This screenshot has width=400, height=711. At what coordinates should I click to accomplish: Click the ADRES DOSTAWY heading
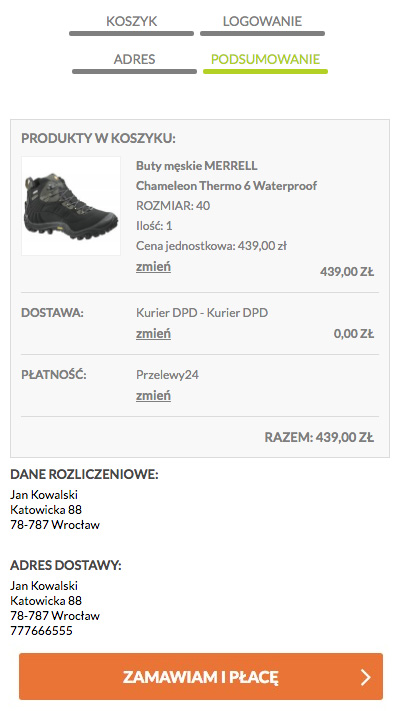(x=66, y=565)
